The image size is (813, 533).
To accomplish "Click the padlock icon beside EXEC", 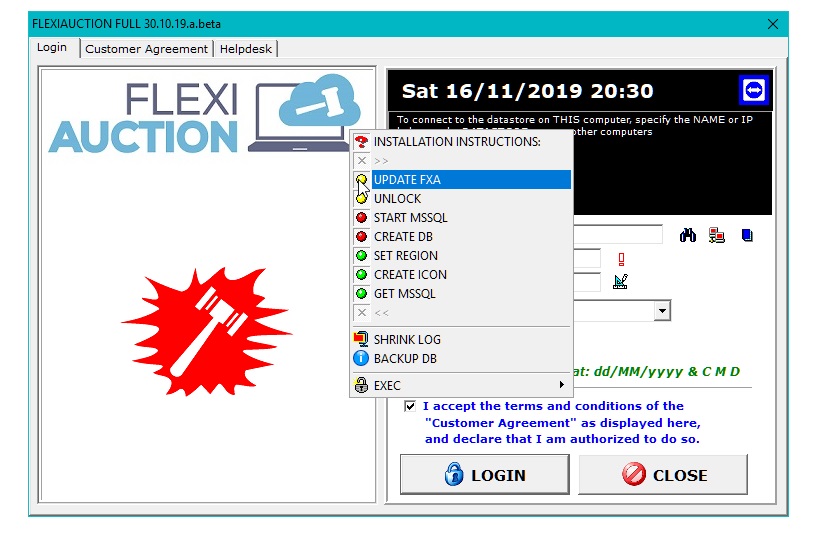I will pyautogui.click(x=361, y=385).
